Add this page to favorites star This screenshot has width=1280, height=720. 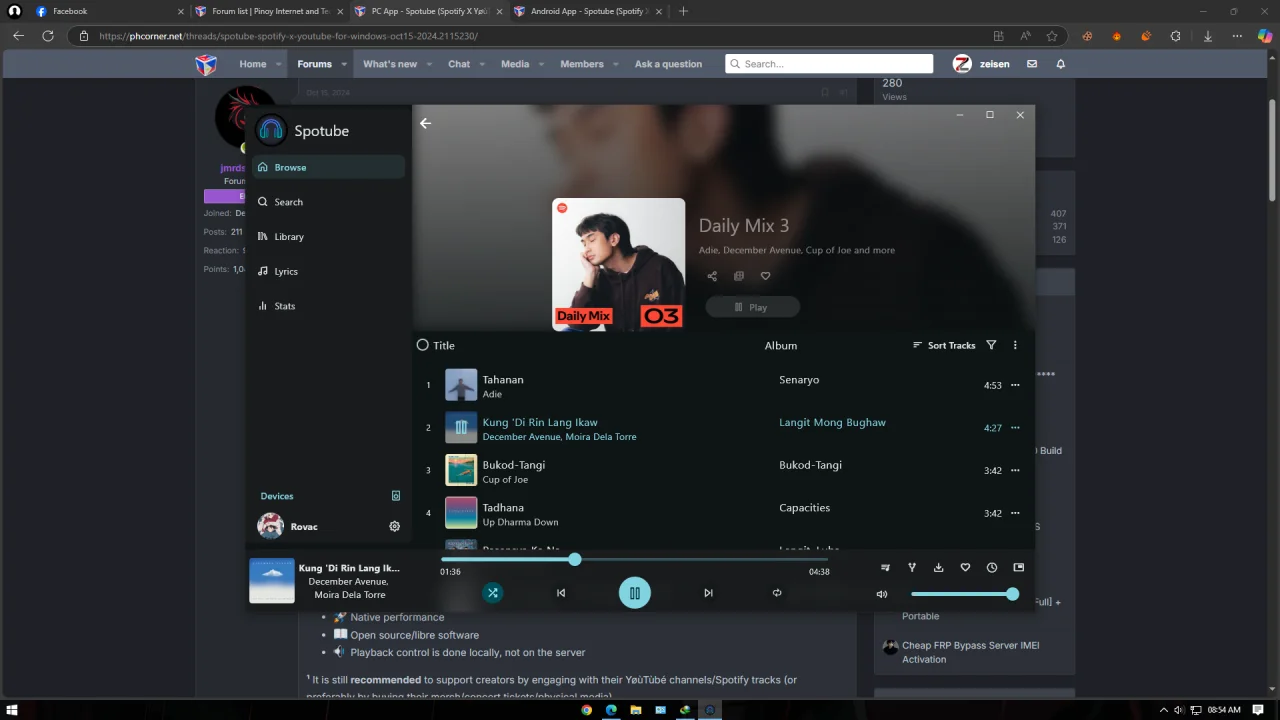coord(1052,36)
